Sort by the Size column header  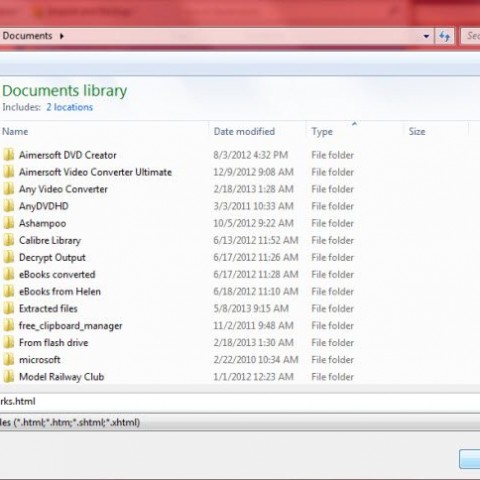pos(417,131)
